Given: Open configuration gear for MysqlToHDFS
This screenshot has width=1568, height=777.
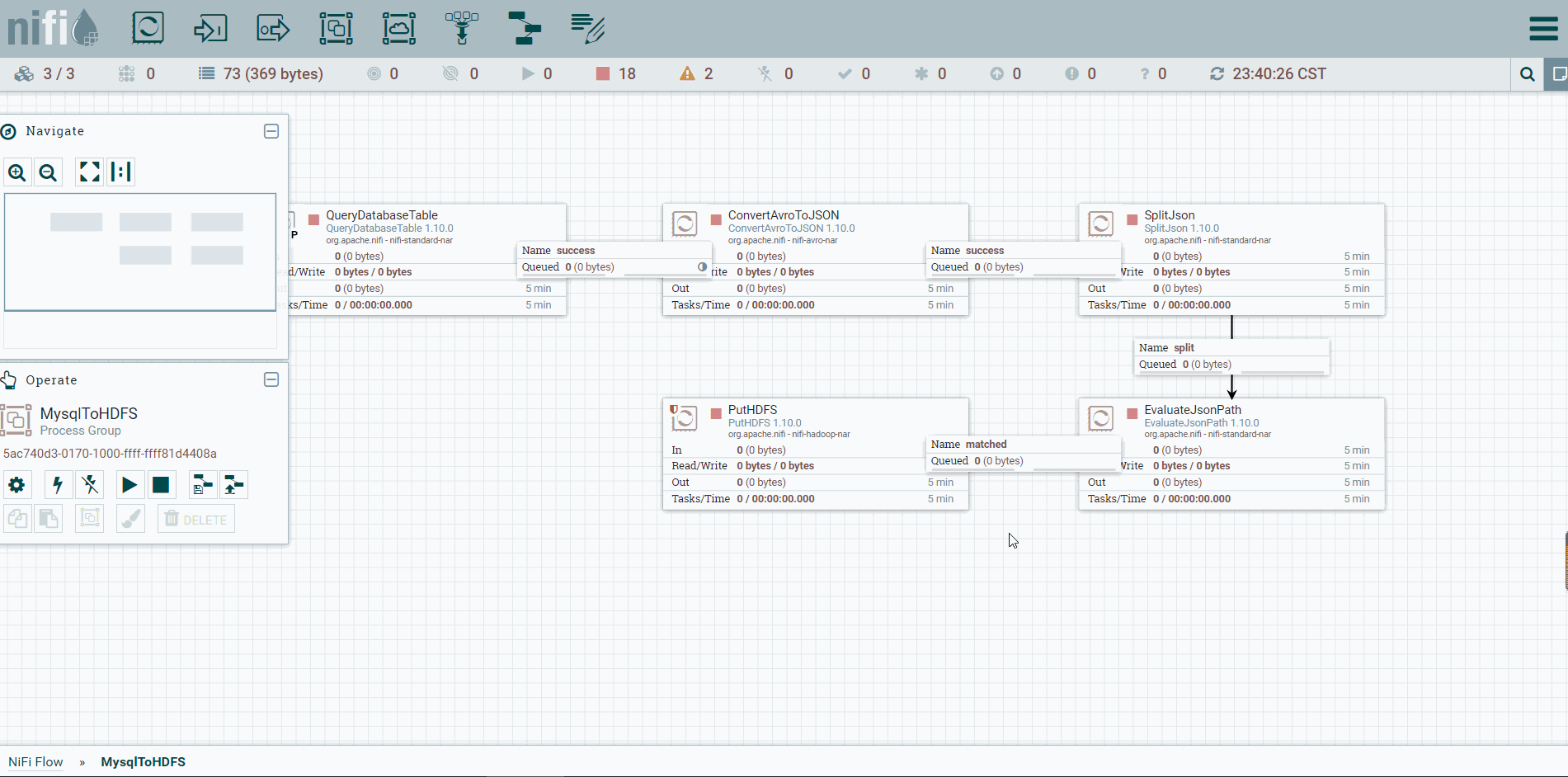Looking at the screenshot, I should [x=16, y=485].
